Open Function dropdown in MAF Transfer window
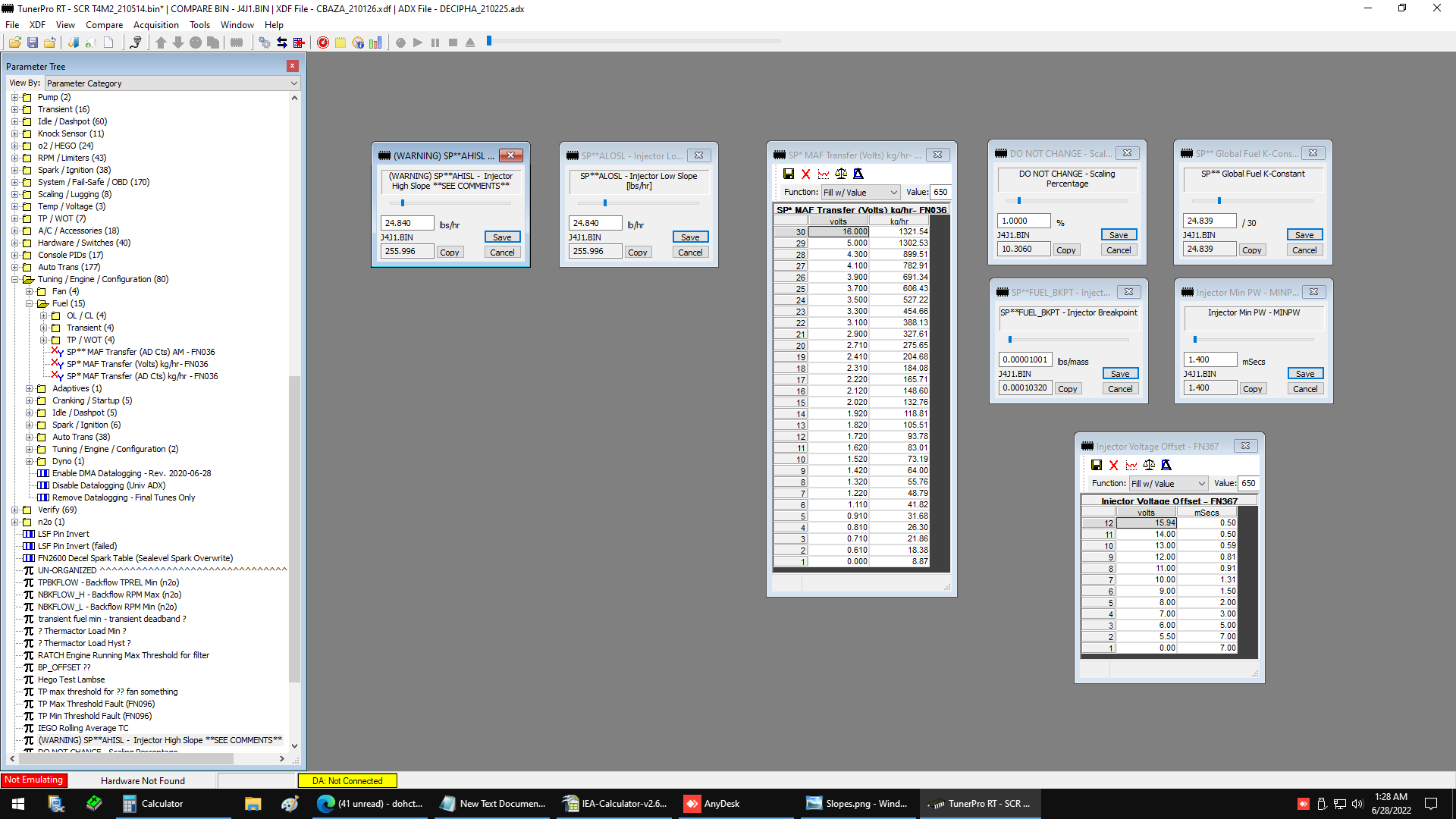This screenshot has width=1456, height=819. (861, 193)
